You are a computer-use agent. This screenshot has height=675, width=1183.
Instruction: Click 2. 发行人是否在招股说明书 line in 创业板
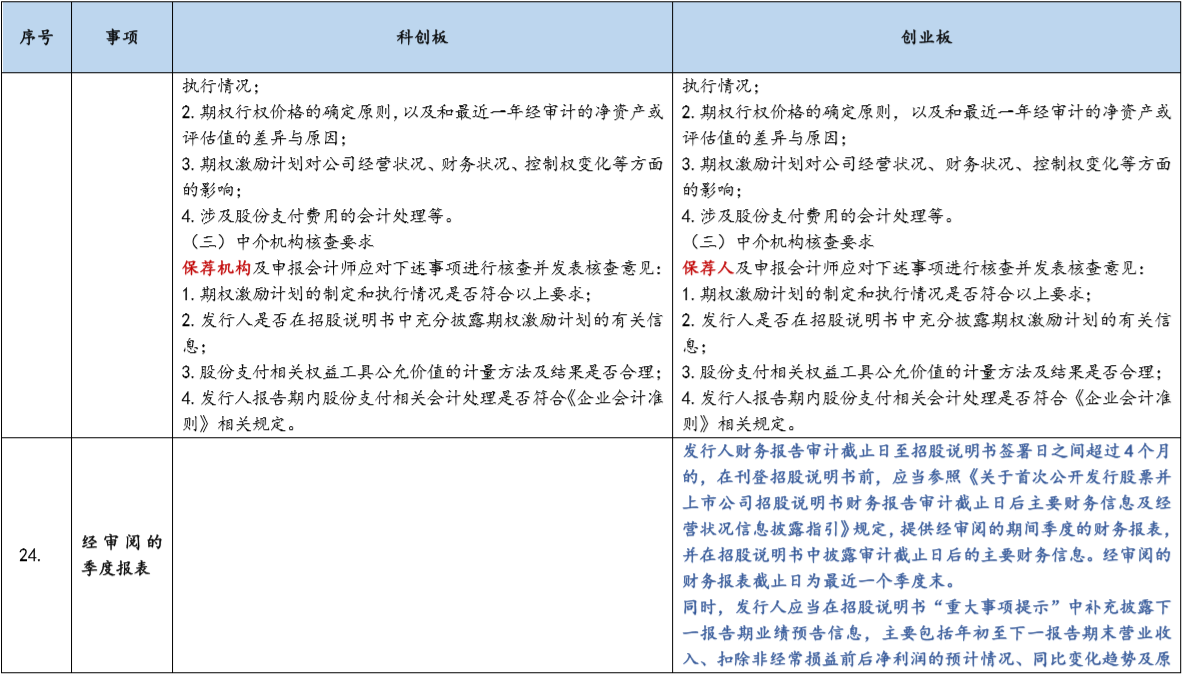point(926,320)
